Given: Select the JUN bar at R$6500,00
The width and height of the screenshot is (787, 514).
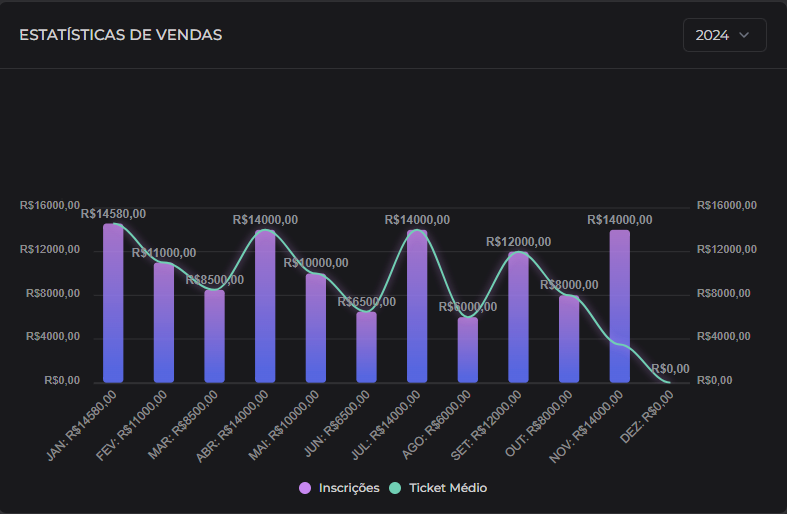Looking at the screenshot, I should [x=366, y=347].
